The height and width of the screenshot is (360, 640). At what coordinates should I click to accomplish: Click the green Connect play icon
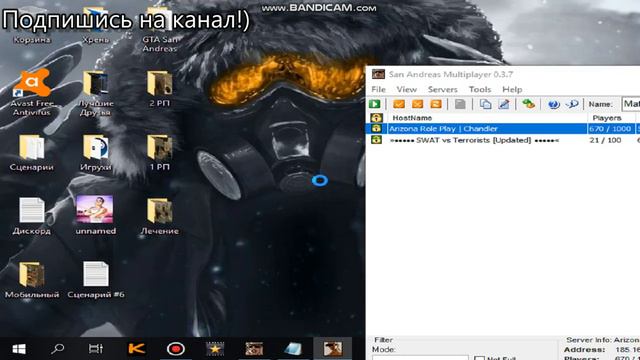pyautogui.click(x=375, y=104)
